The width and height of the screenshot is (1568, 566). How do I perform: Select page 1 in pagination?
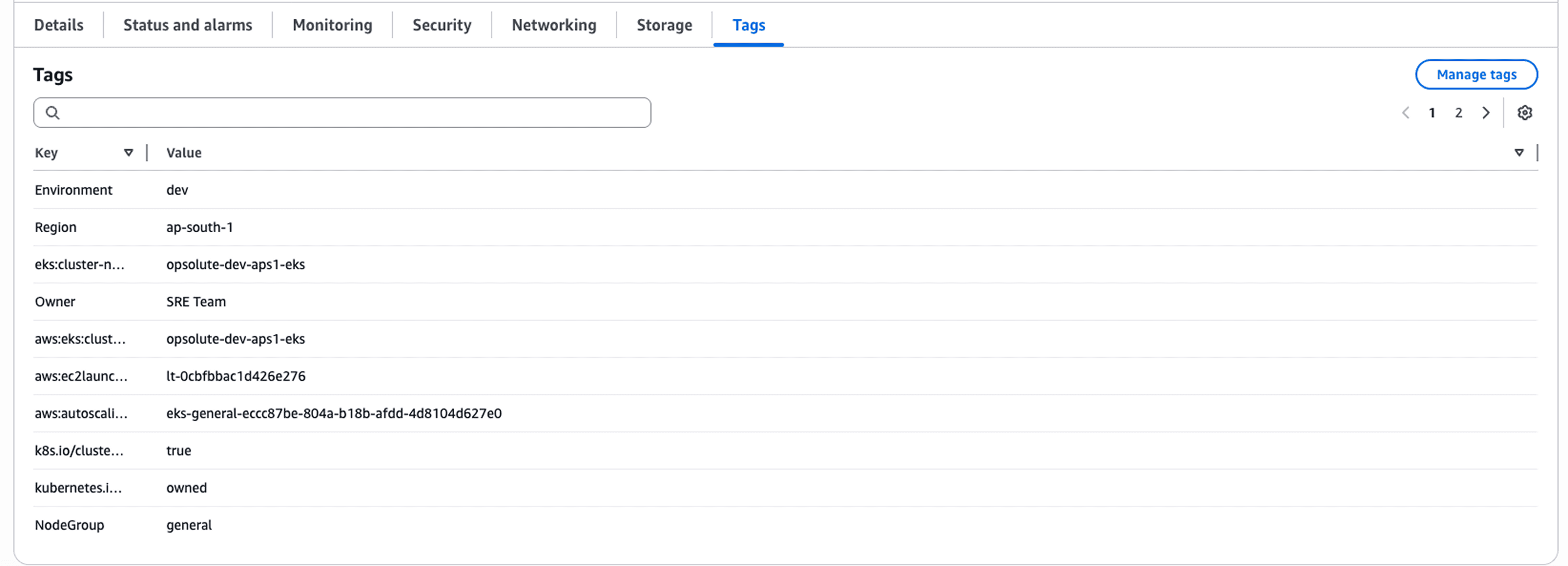coord(1432,112)
